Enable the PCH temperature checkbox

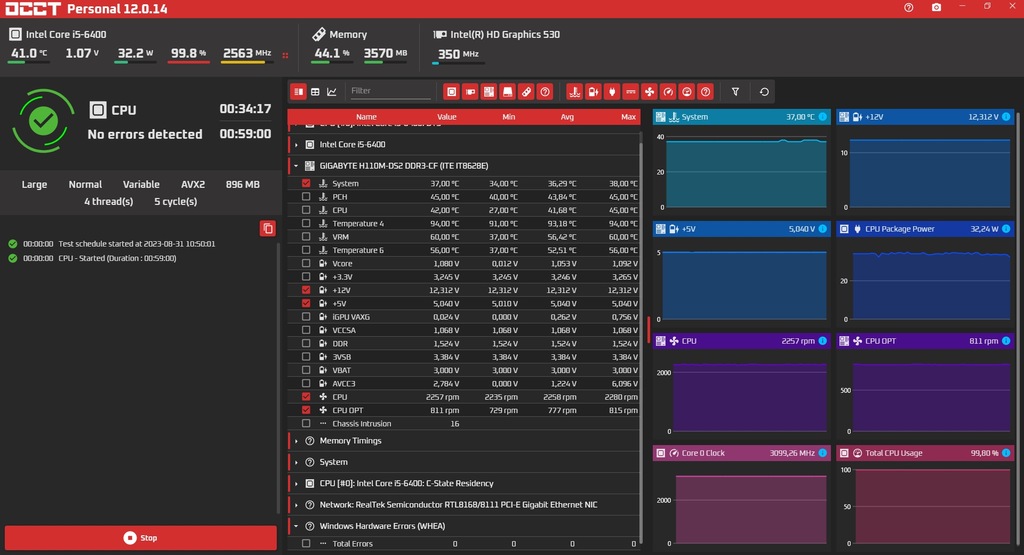(306, 197)
